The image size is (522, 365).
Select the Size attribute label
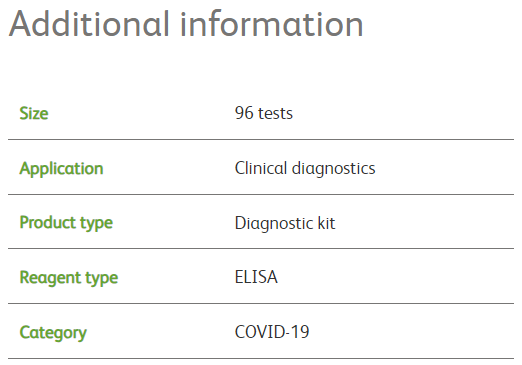(x=34, y=113)
